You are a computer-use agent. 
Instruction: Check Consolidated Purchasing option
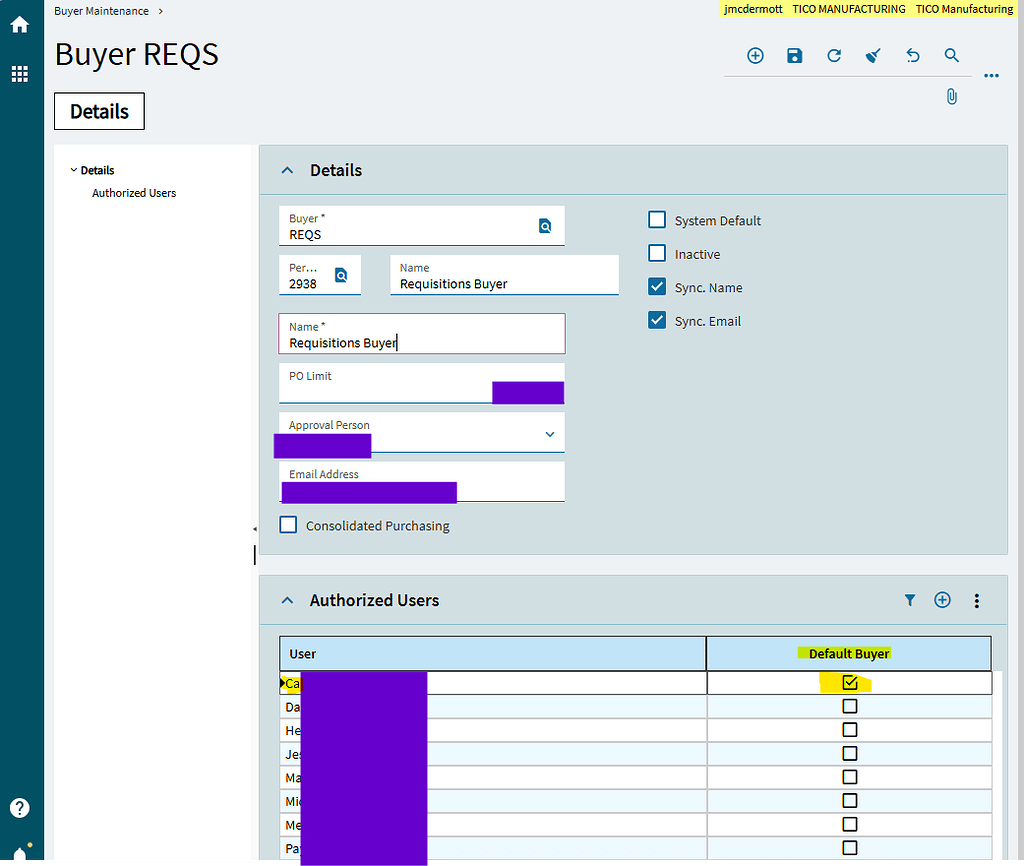click(x=288, y=525)
